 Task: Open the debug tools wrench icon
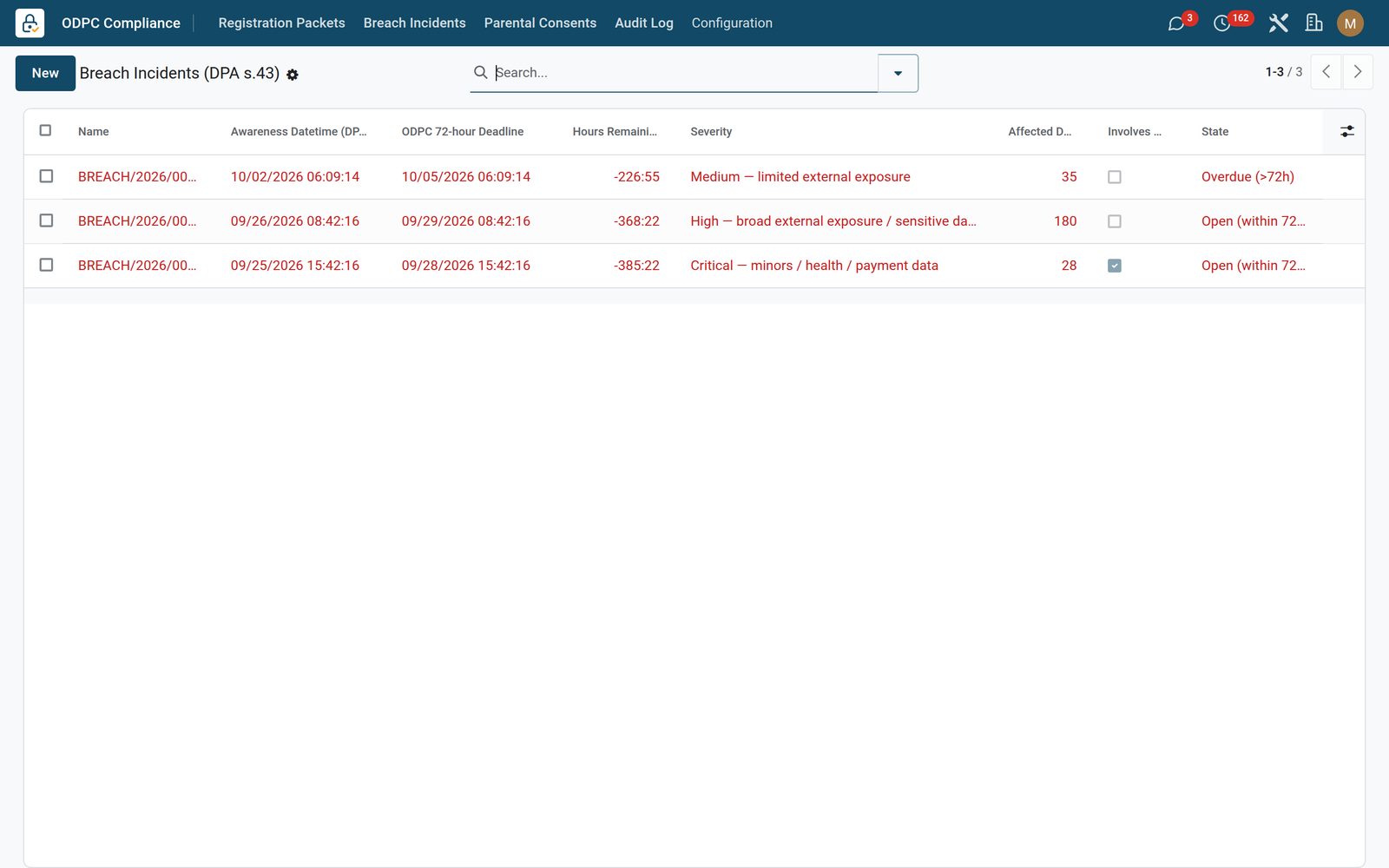(1278, 23)
